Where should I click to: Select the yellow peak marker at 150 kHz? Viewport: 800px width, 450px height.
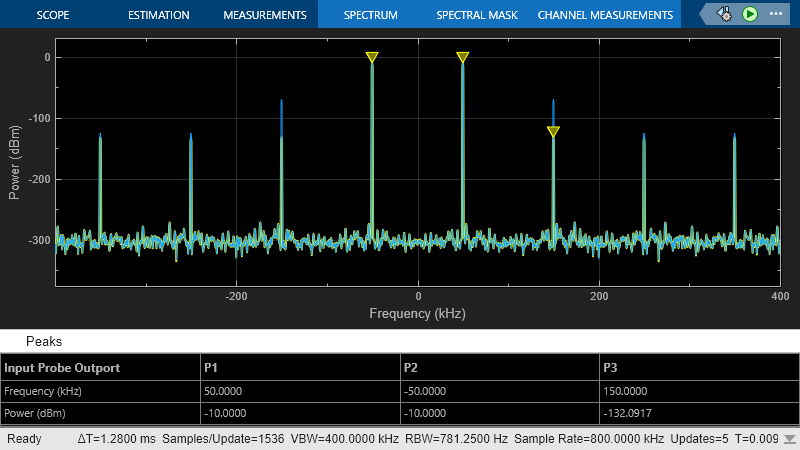[x=553, y=131]
